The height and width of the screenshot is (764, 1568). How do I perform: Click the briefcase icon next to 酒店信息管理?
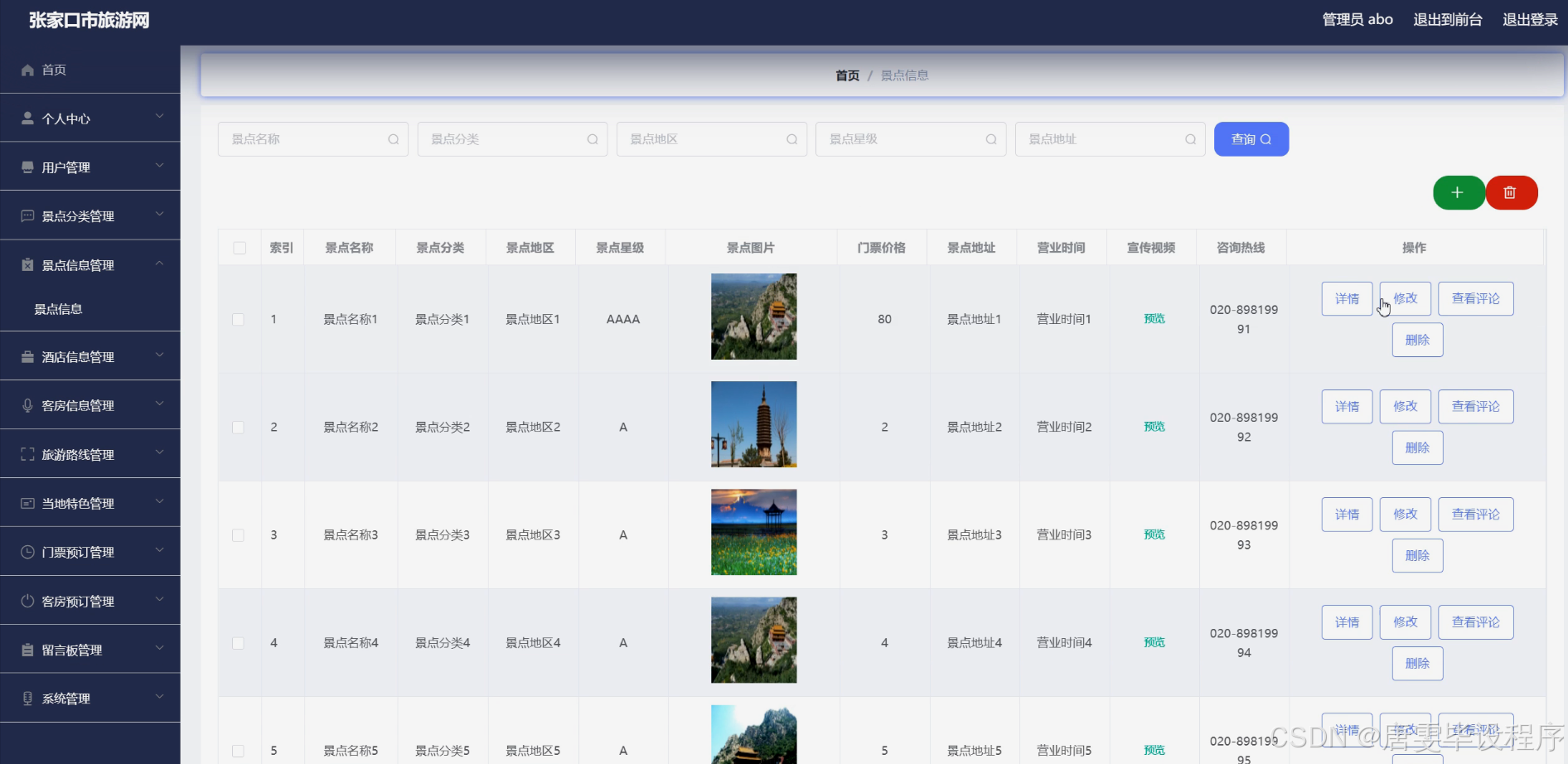27,357
